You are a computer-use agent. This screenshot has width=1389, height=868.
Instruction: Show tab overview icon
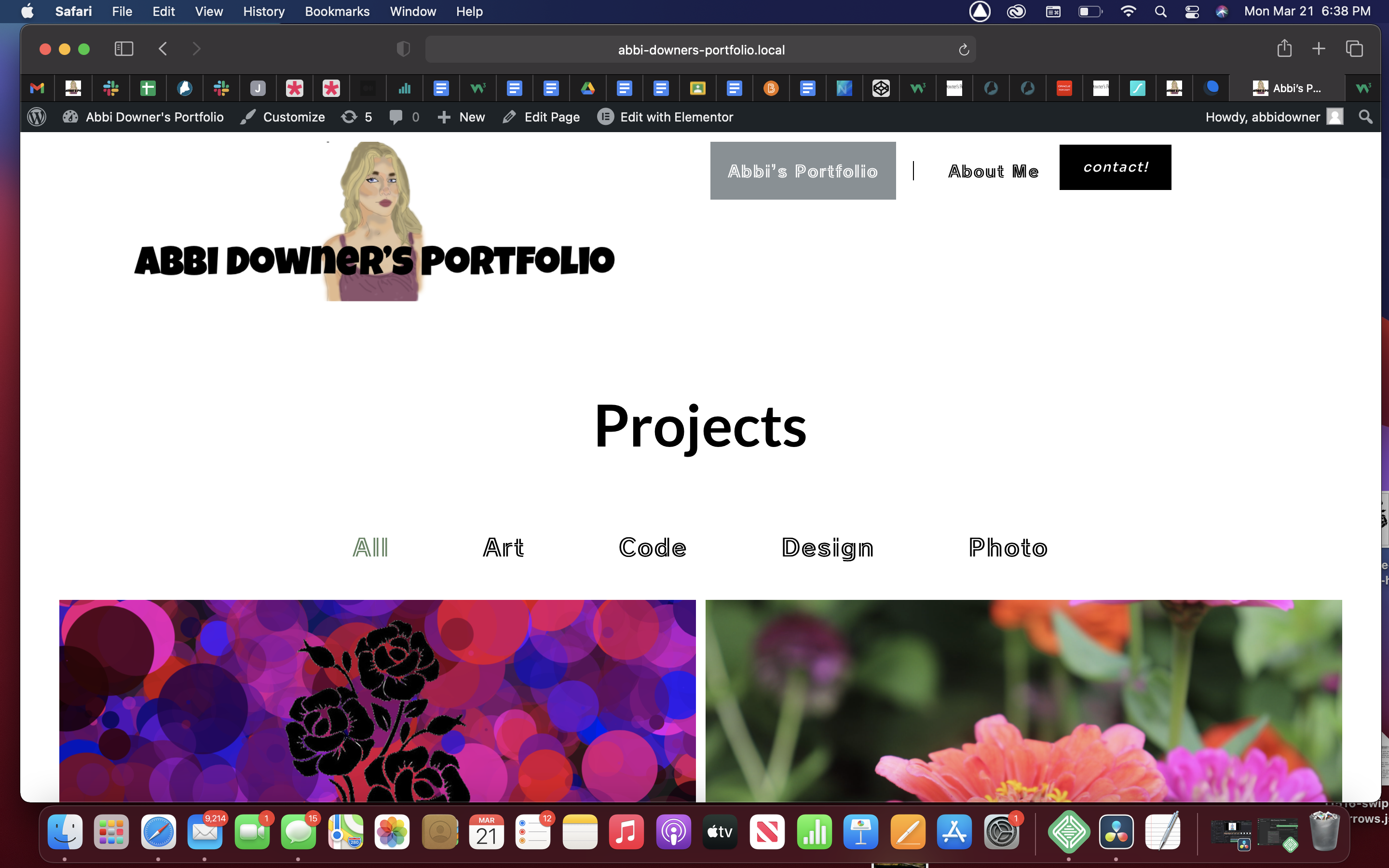(x=1354, y=49)
